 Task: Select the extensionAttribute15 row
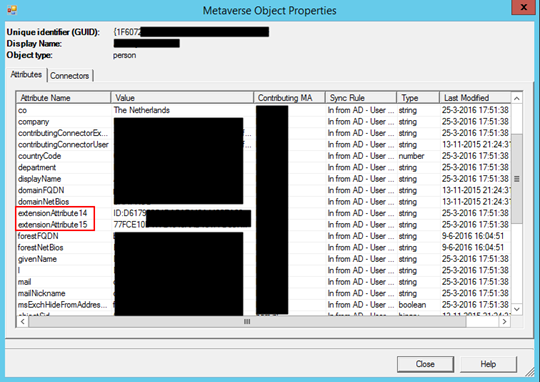[263, 225]
